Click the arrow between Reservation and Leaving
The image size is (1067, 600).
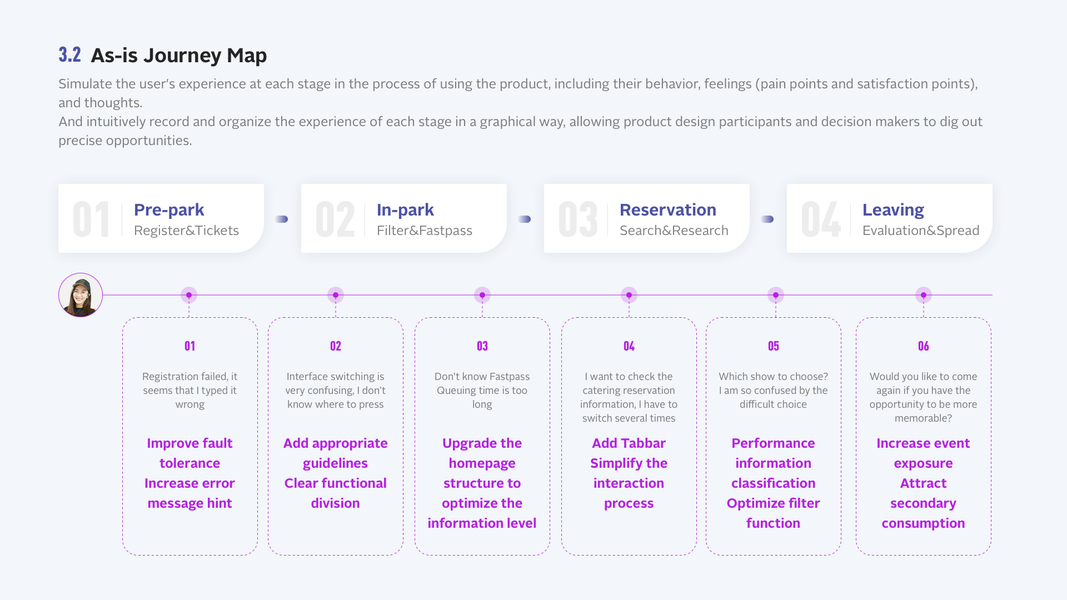pos(768,219)
